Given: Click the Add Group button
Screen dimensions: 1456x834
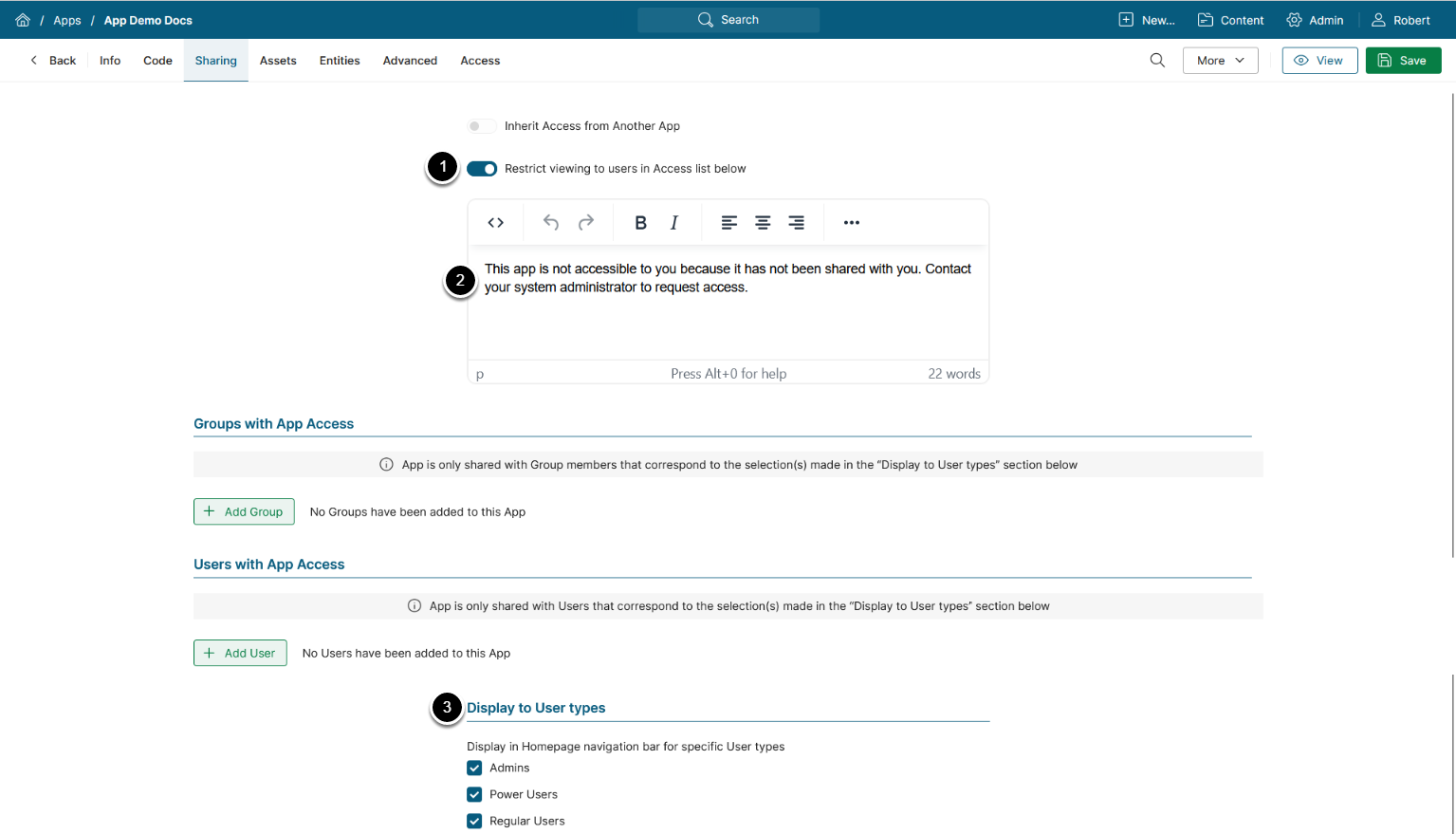Looking at the screenshot, I should [244, 512].
